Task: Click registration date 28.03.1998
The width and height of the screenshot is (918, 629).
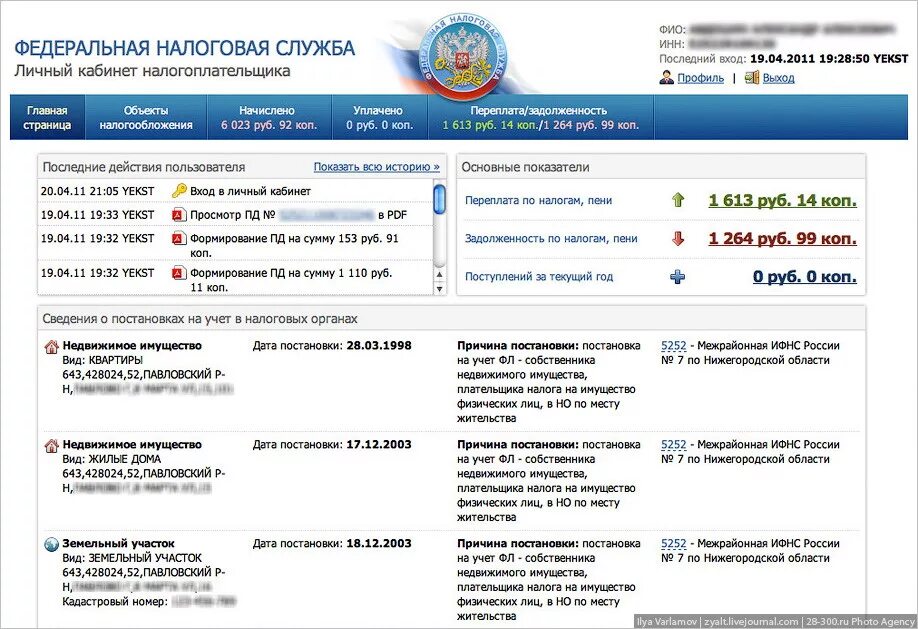Action: pyautogui.click(x=379, y=346)
